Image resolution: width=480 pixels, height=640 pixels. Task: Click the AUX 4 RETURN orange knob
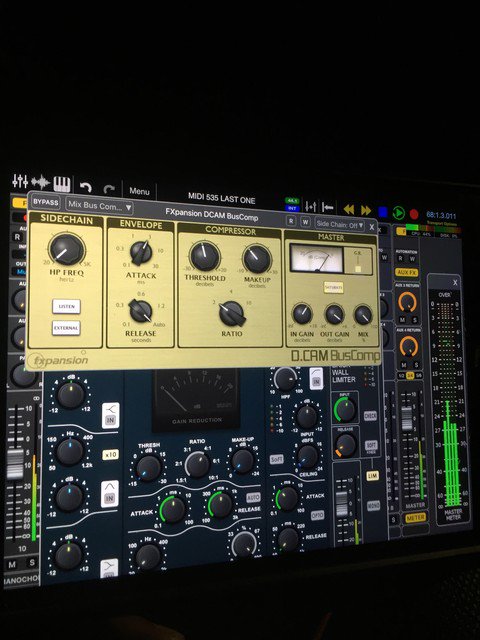tap(409, 347)
